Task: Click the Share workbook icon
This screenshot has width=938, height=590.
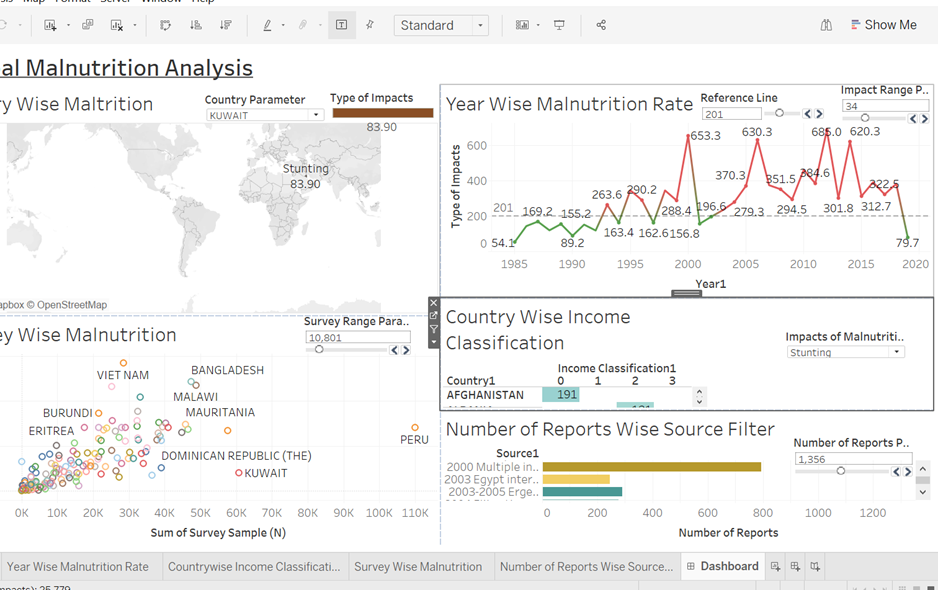Action: tap(599, 25)
